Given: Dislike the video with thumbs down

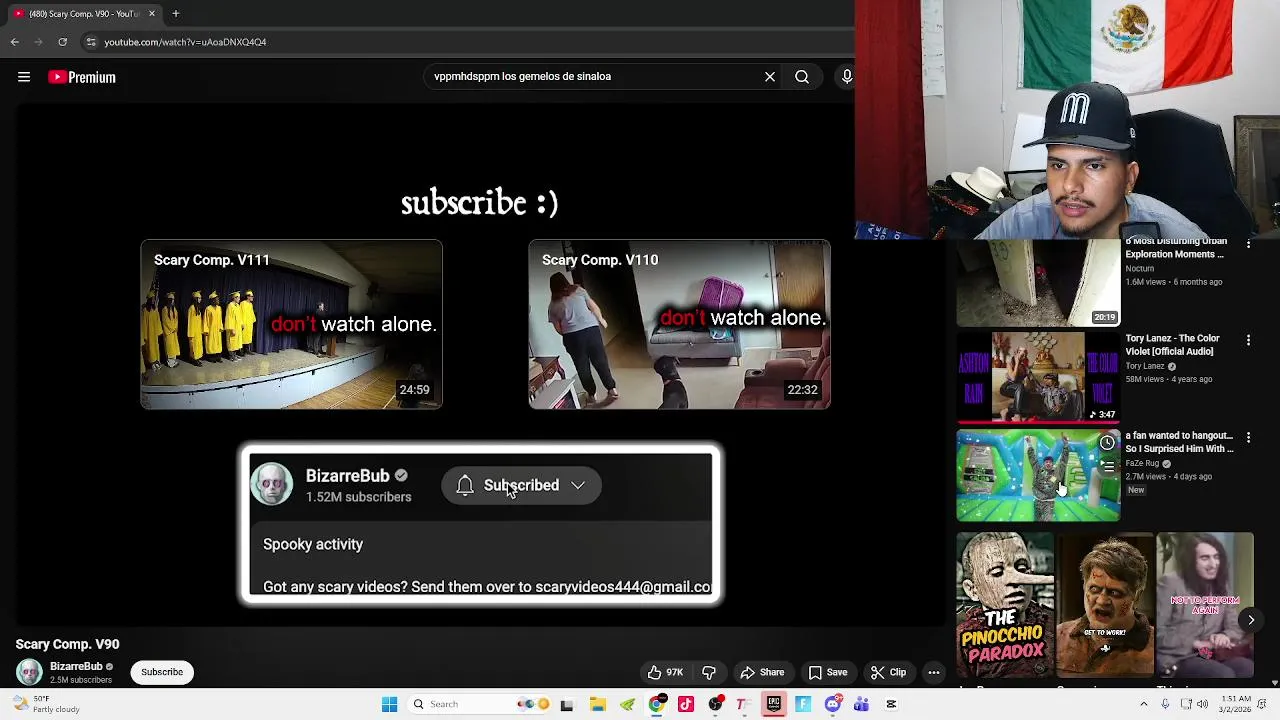Looking at the screenshot, I should (709, 672).
